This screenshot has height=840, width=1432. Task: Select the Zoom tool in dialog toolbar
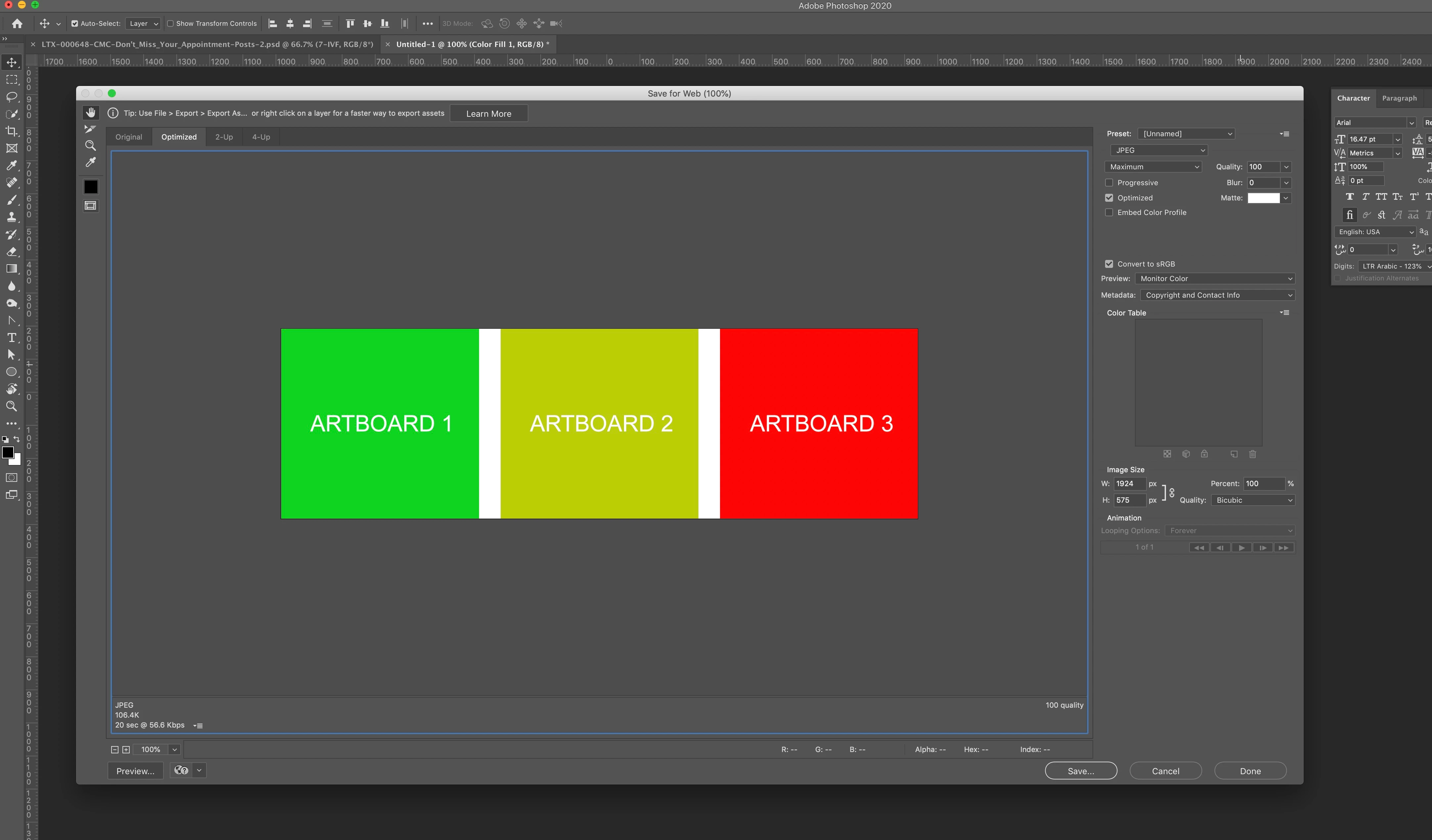(x=90, y=146)
